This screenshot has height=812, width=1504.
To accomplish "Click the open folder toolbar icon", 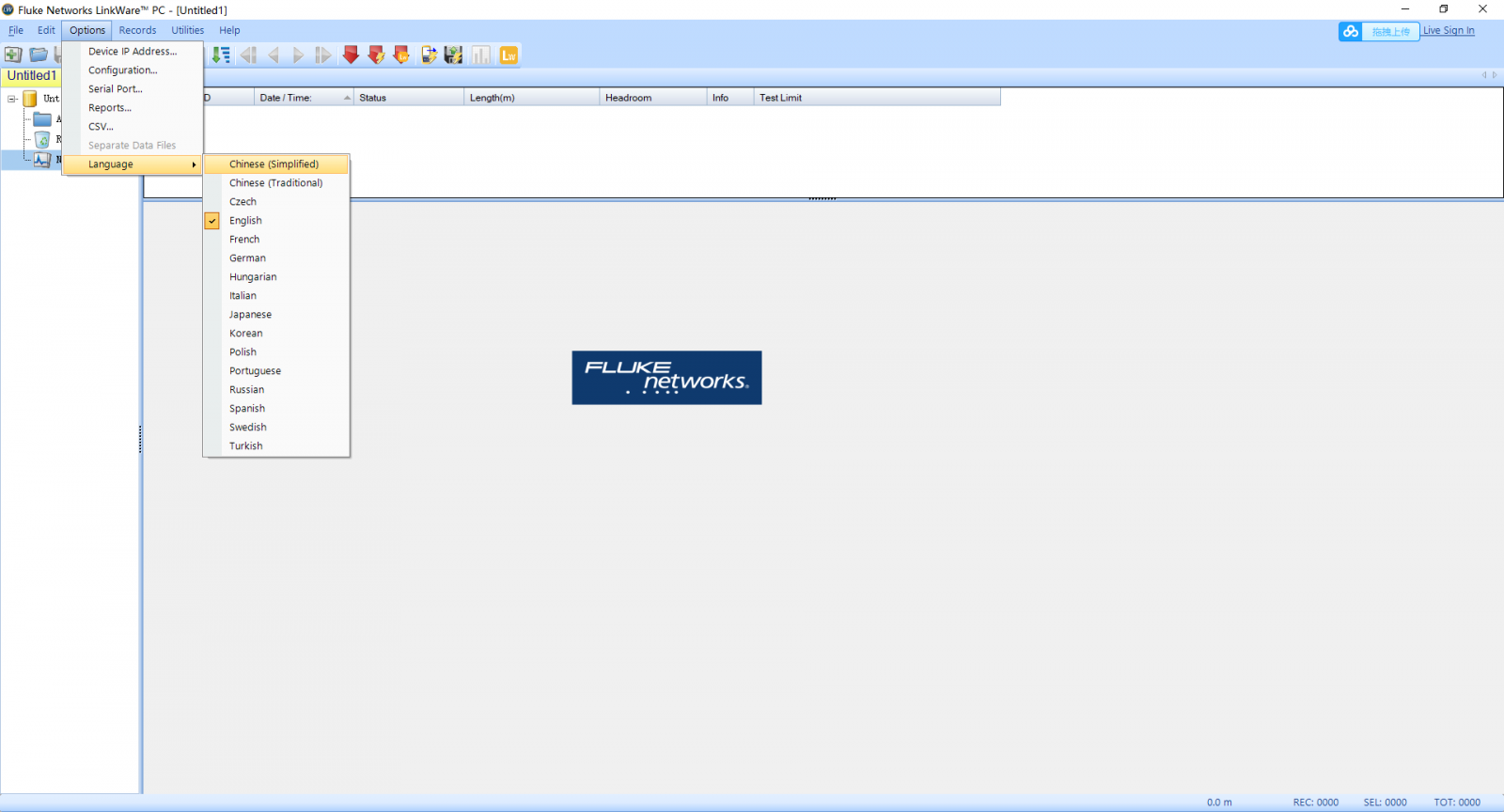I will click(x=39, y=55).
